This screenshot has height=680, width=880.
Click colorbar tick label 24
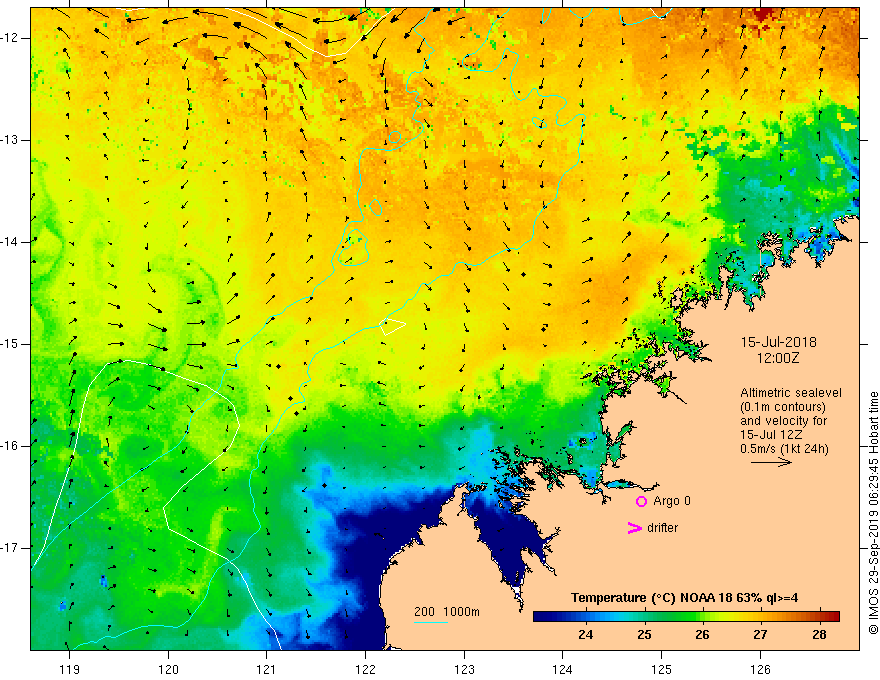585,635
